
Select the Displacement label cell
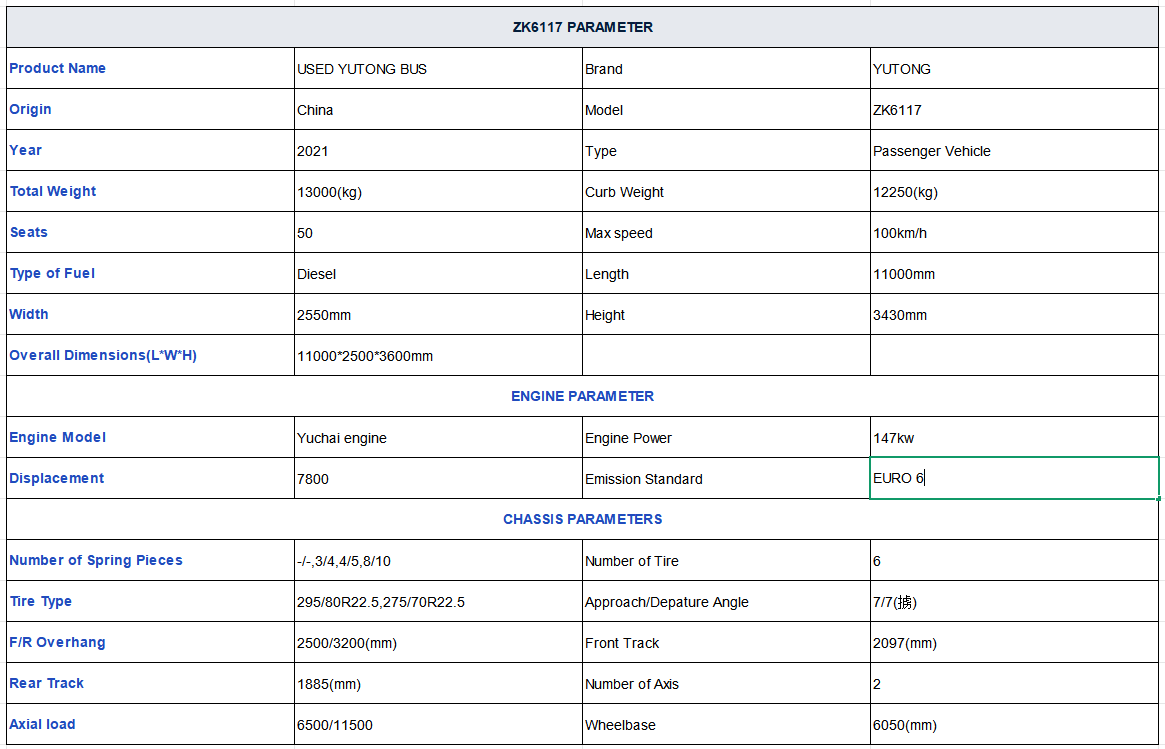[151, 478]
